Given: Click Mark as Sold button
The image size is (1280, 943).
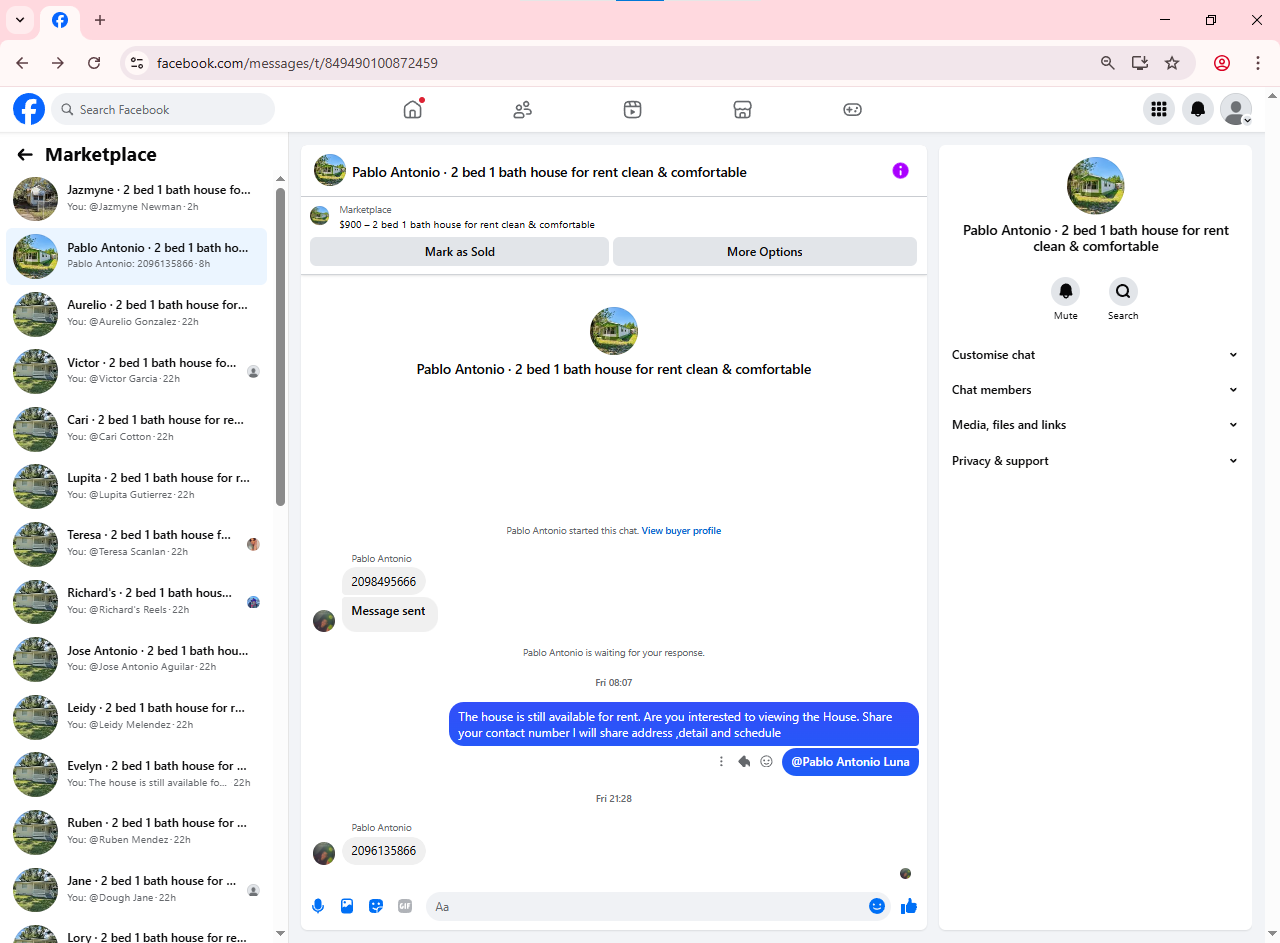Looking at the screenshot, I should pos(459,252).
